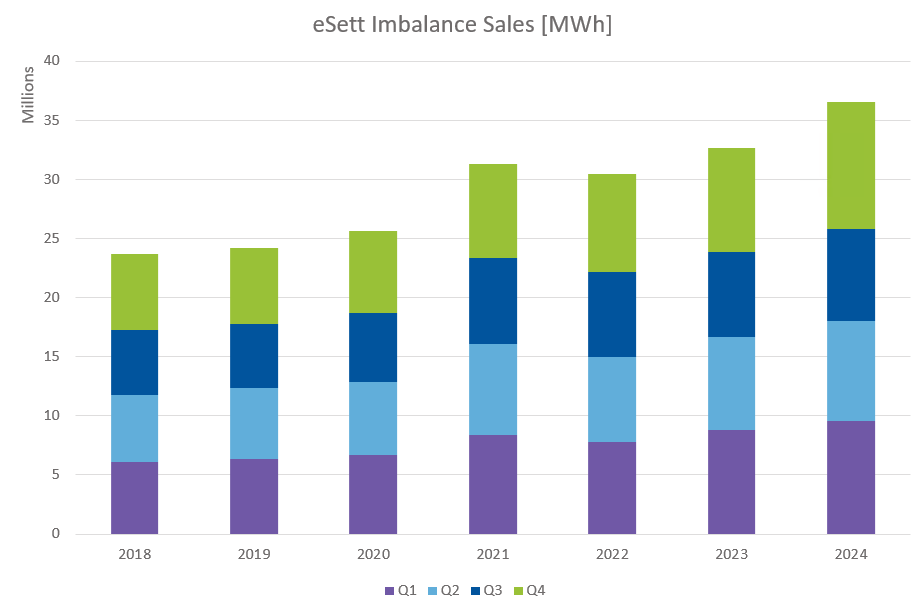Pick the light blue Q2 segment of 2019 bar
921x612 pixels.
tap(254, 423)
